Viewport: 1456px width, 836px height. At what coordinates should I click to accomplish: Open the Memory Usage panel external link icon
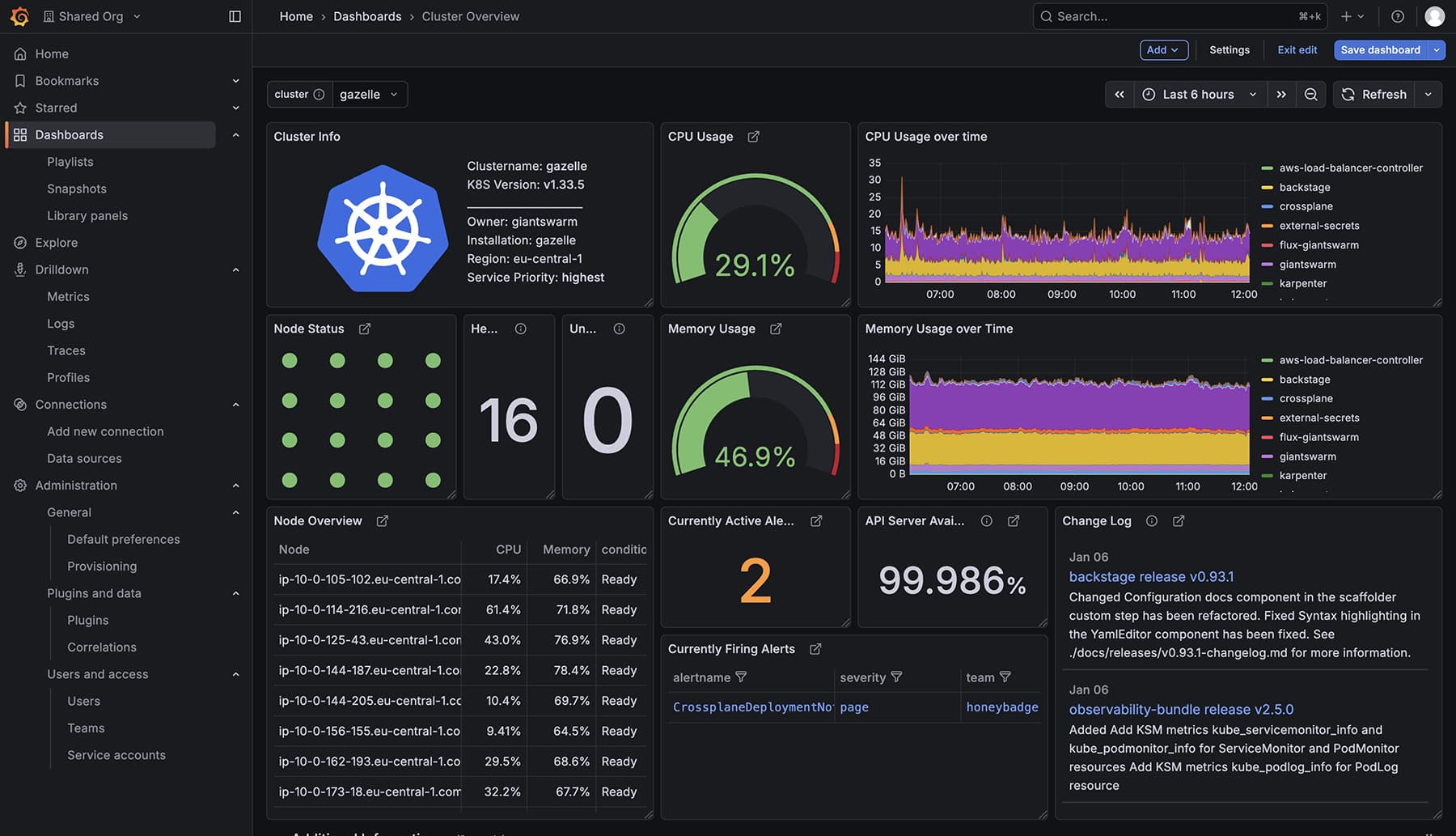(775, 329)
